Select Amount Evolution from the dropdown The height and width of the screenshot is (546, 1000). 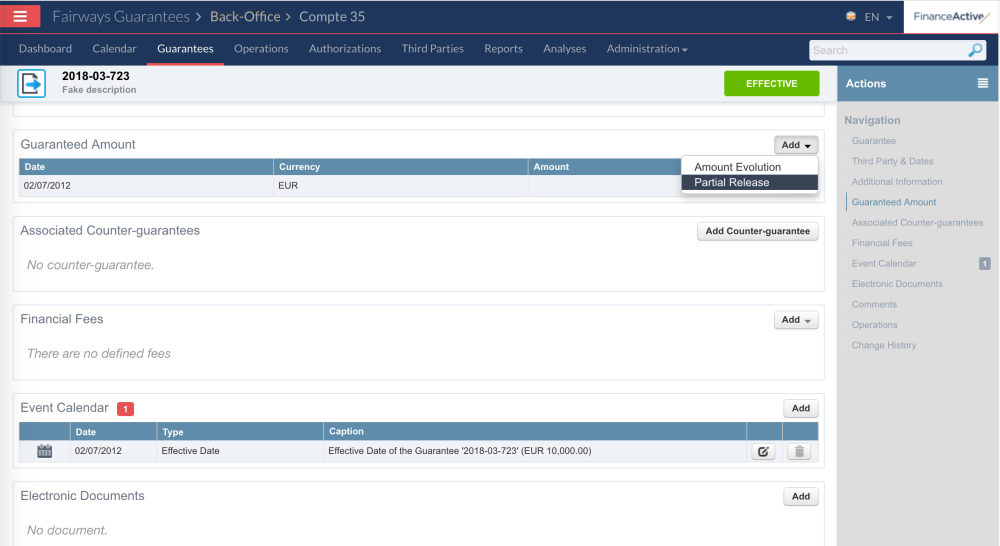[749, 167]
